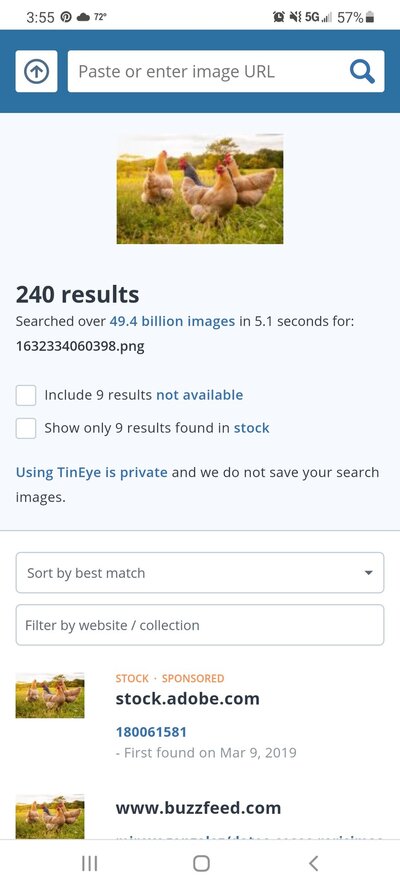This screenshot has width=400, height=889.
Task: Tap the Android home button icon
Action: point(201,863)
